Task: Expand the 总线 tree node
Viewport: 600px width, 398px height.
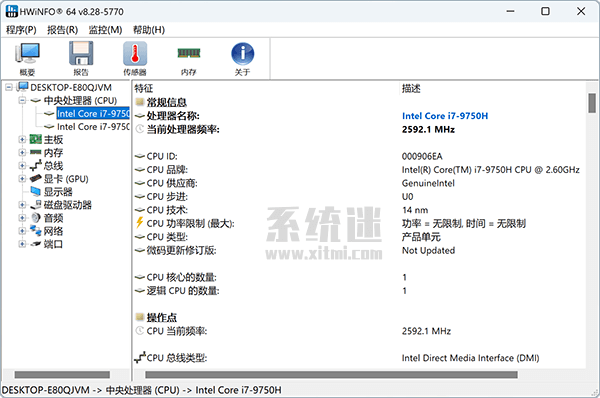Action: (x=22, y=165)
